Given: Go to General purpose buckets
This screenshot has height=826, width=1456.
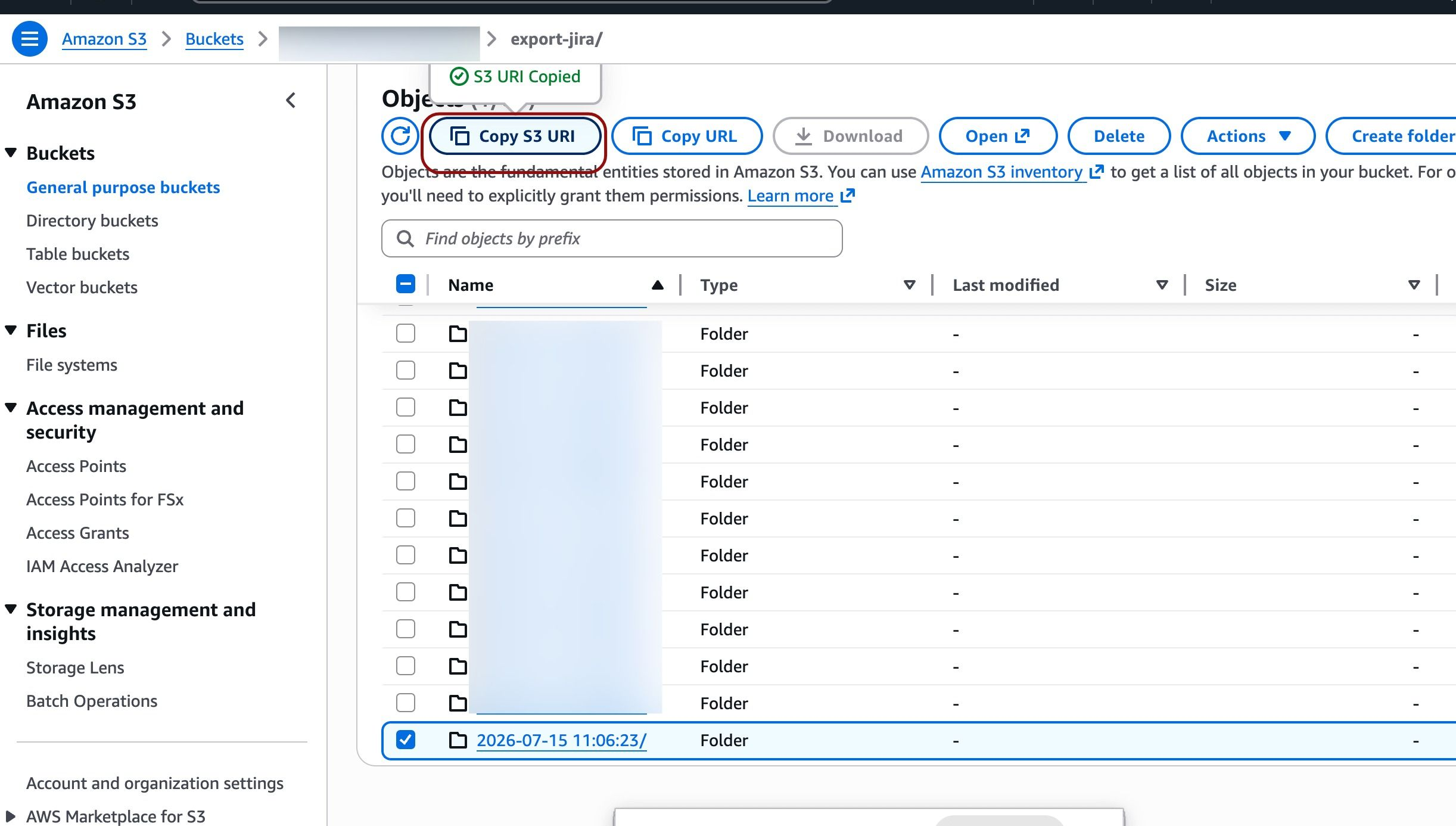Looking at the screenshot, I should [x=123, y=187].
